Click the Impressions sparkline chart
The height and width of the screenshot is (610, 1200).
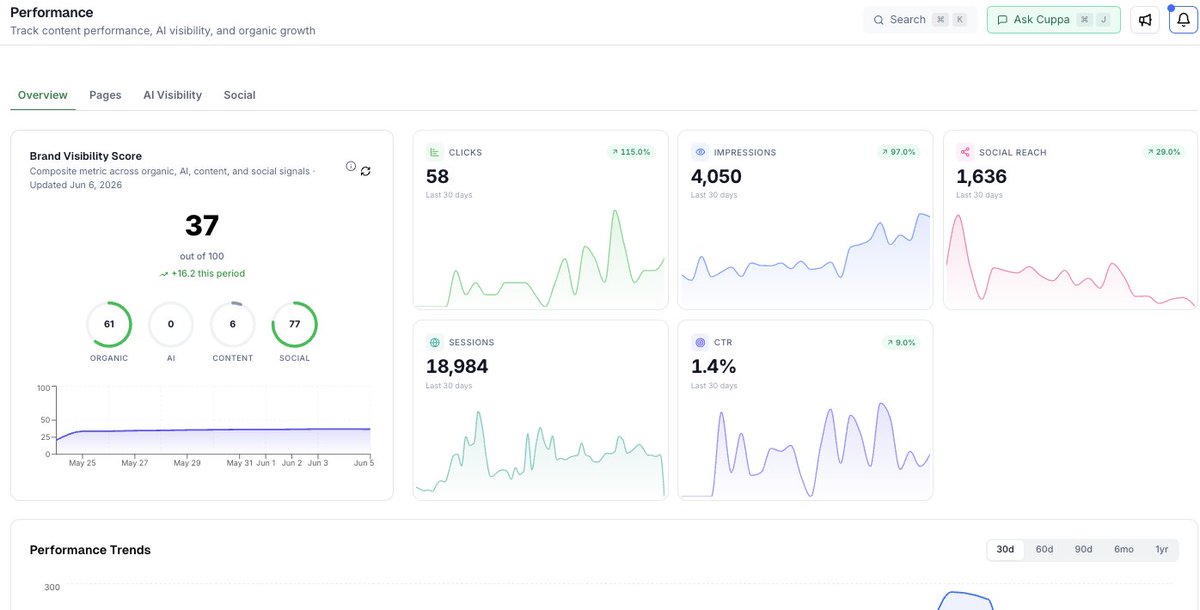coord(805,258)
